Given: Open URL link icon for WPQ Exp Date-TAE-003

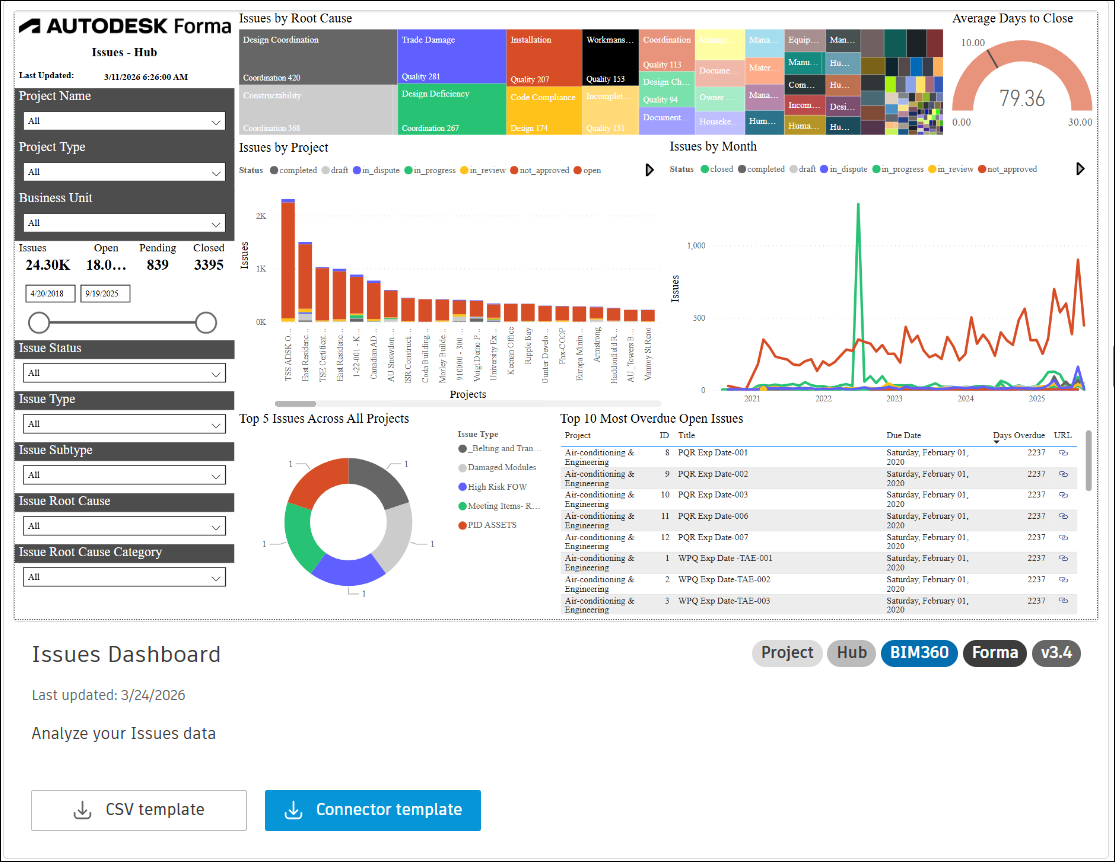Looking at the screenshot, I should (1063, 601).
